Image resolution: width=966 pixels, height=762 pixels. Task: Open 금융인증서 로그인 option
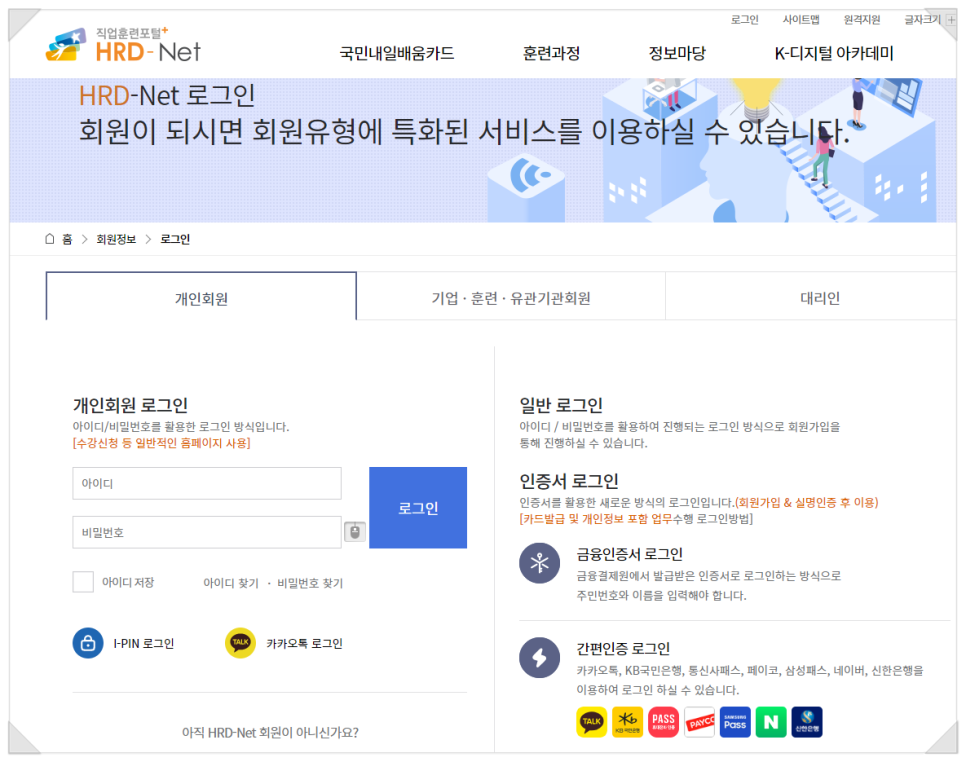pyautogui.click(x=629, y=554)
